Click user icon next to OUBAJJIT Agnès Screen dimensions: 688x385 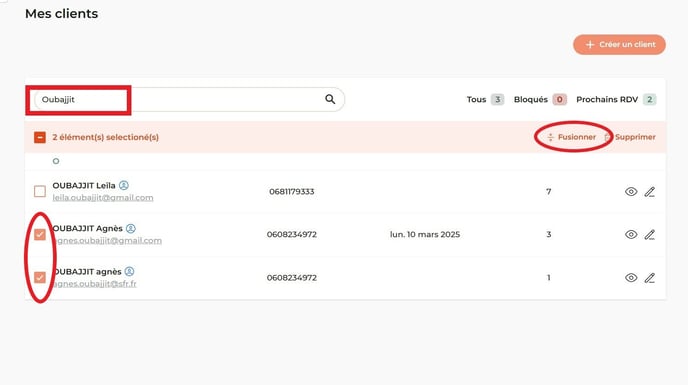[131, 228]
